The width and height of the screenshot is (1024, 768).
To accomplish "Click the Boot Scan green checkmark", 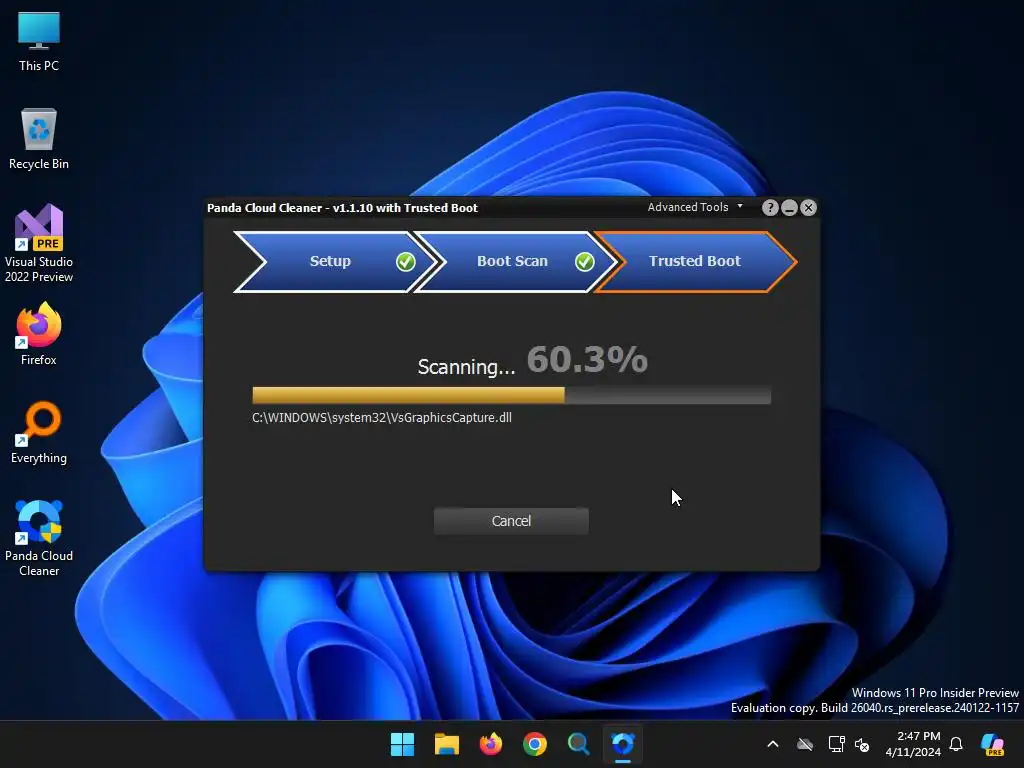I will pos(584,262).
